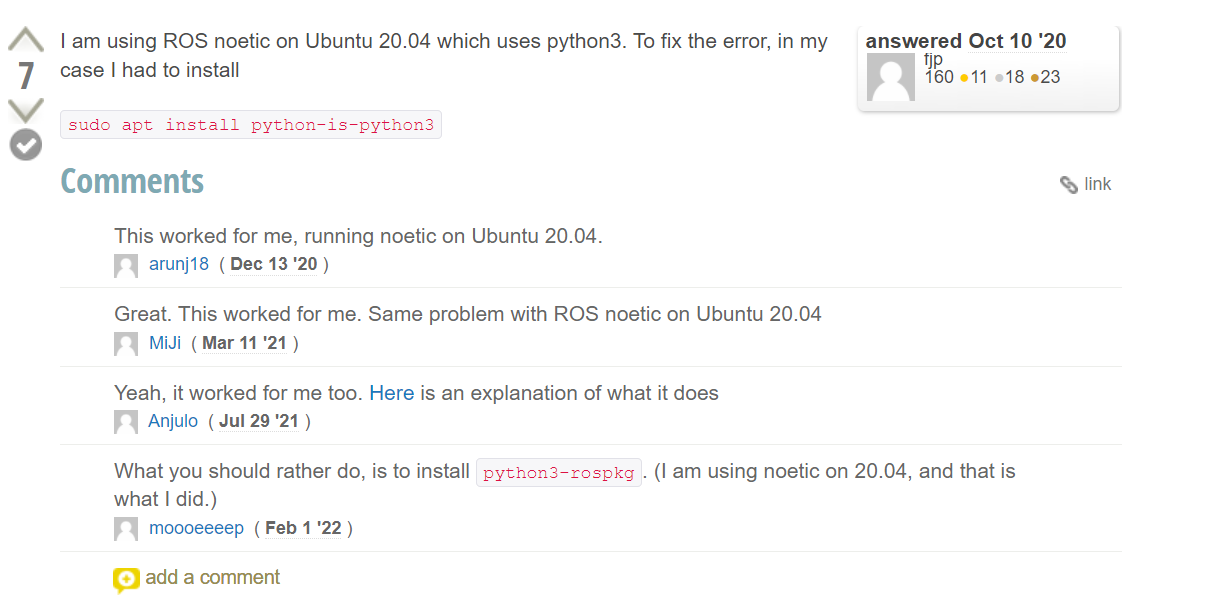Open MiJi's user profile
Viewport: 1205px width, 610px height.
click(x=165, y=343)
